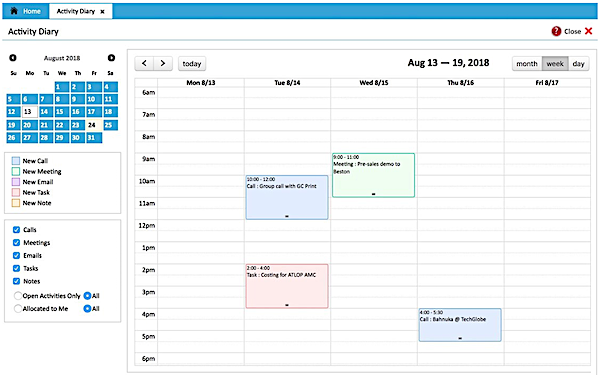Uncheck the Tasks filter checkbox
The height and width of the screenshot is (375, 600).
(x=16, y=268)
